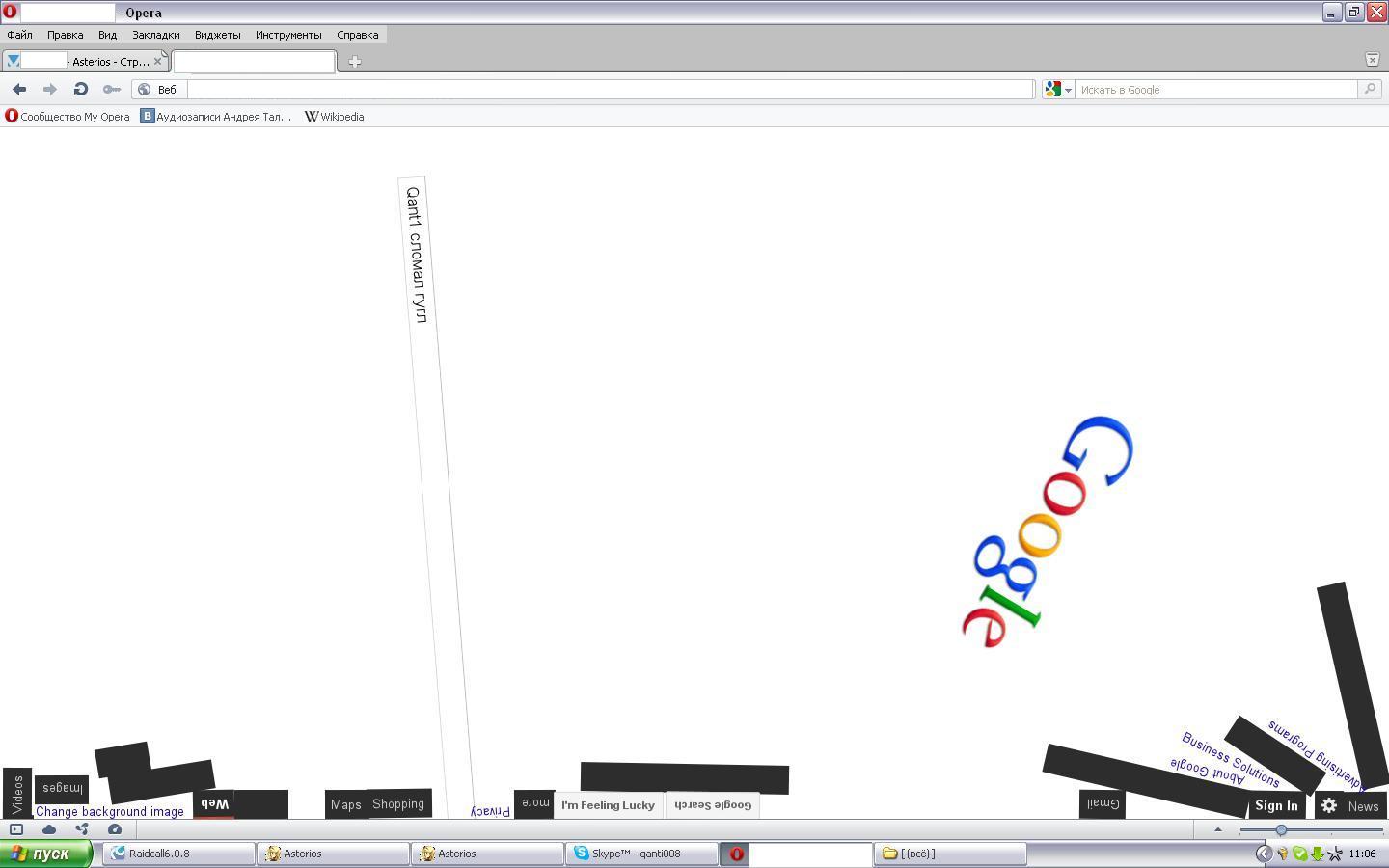Screen dimensions: 1389x868
Task: Open a new tab with plus button
Action: (354, 62)
